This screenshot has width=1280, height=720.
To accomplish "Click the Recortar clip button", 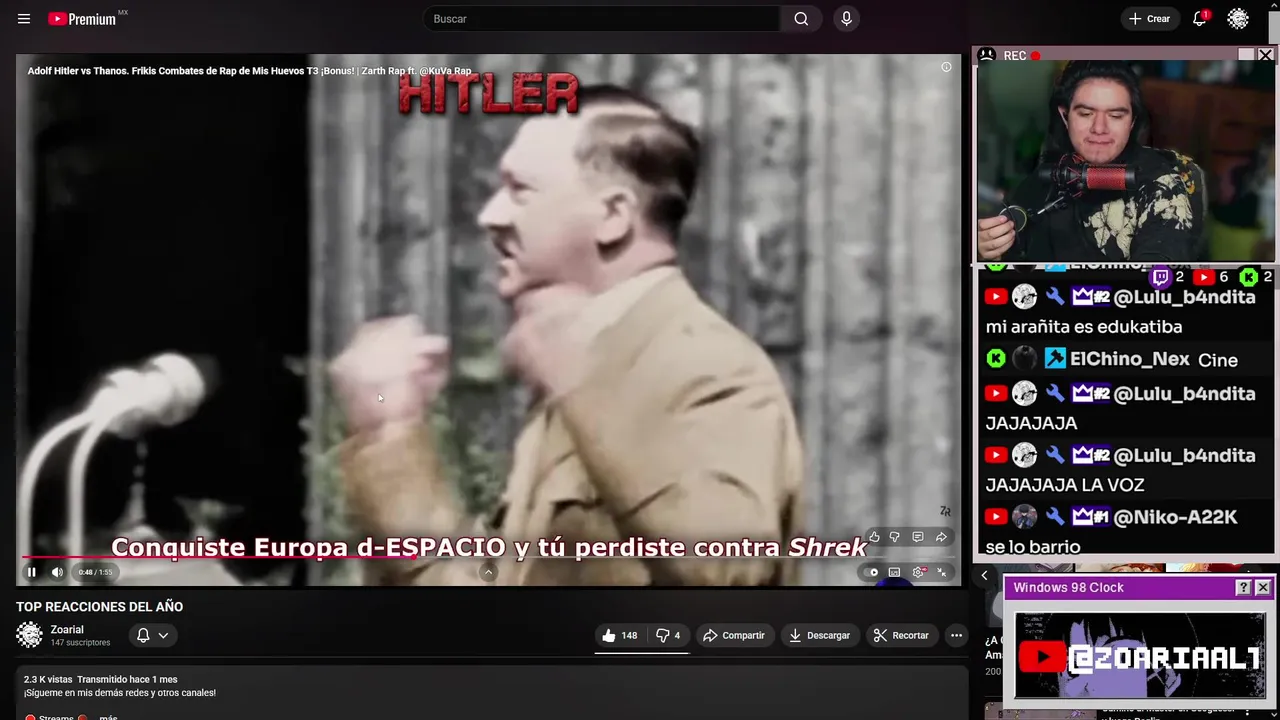I will tap(901, 635).
